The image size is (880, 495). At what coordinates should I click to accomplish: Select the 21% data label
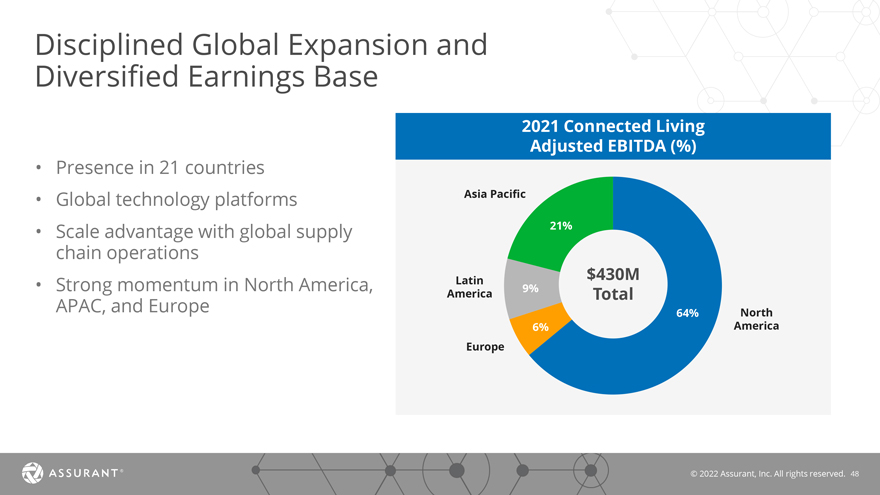[561, 226]
